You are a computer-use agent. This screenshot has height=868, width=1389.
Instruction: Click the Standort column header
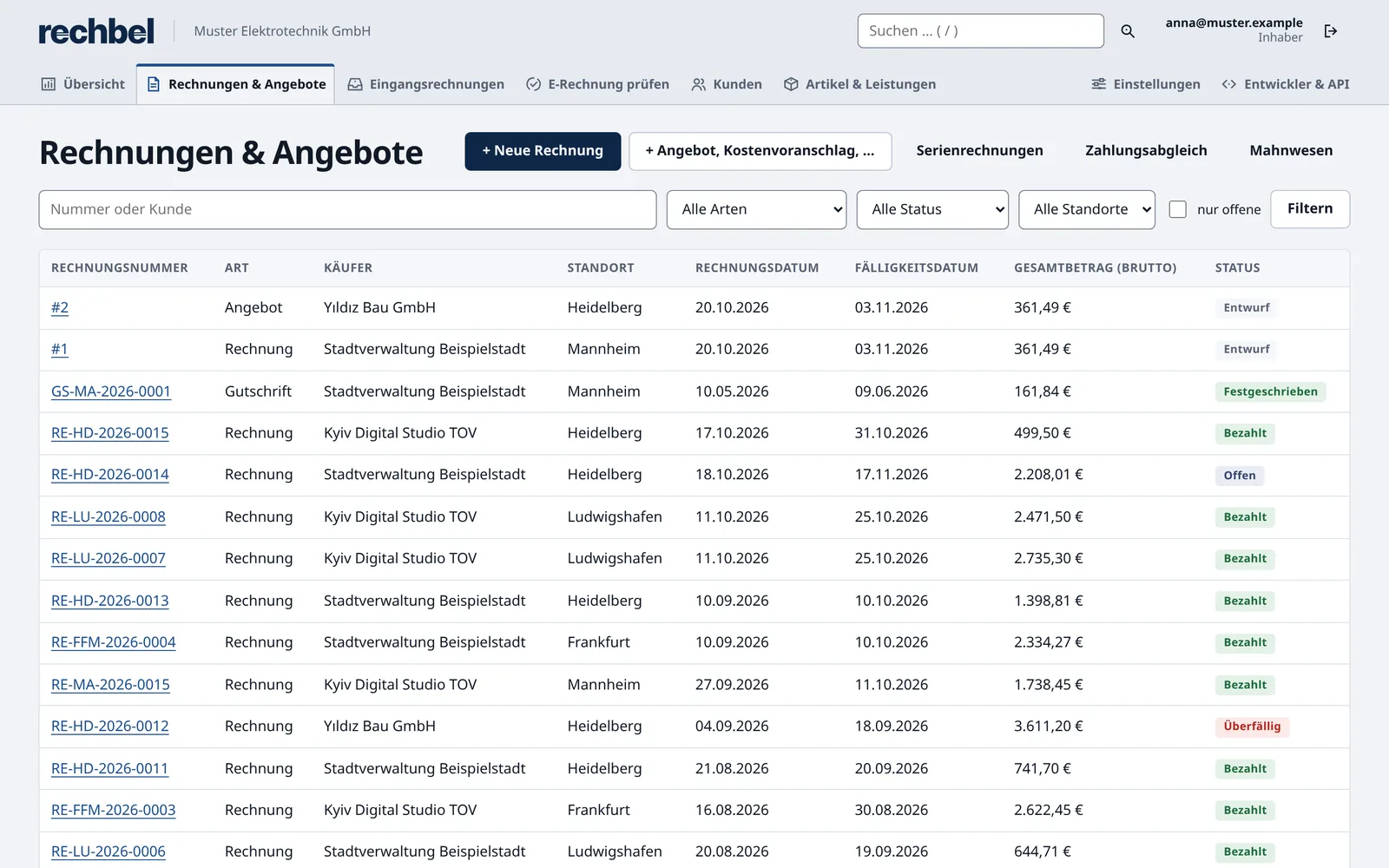tap(601, 268)
